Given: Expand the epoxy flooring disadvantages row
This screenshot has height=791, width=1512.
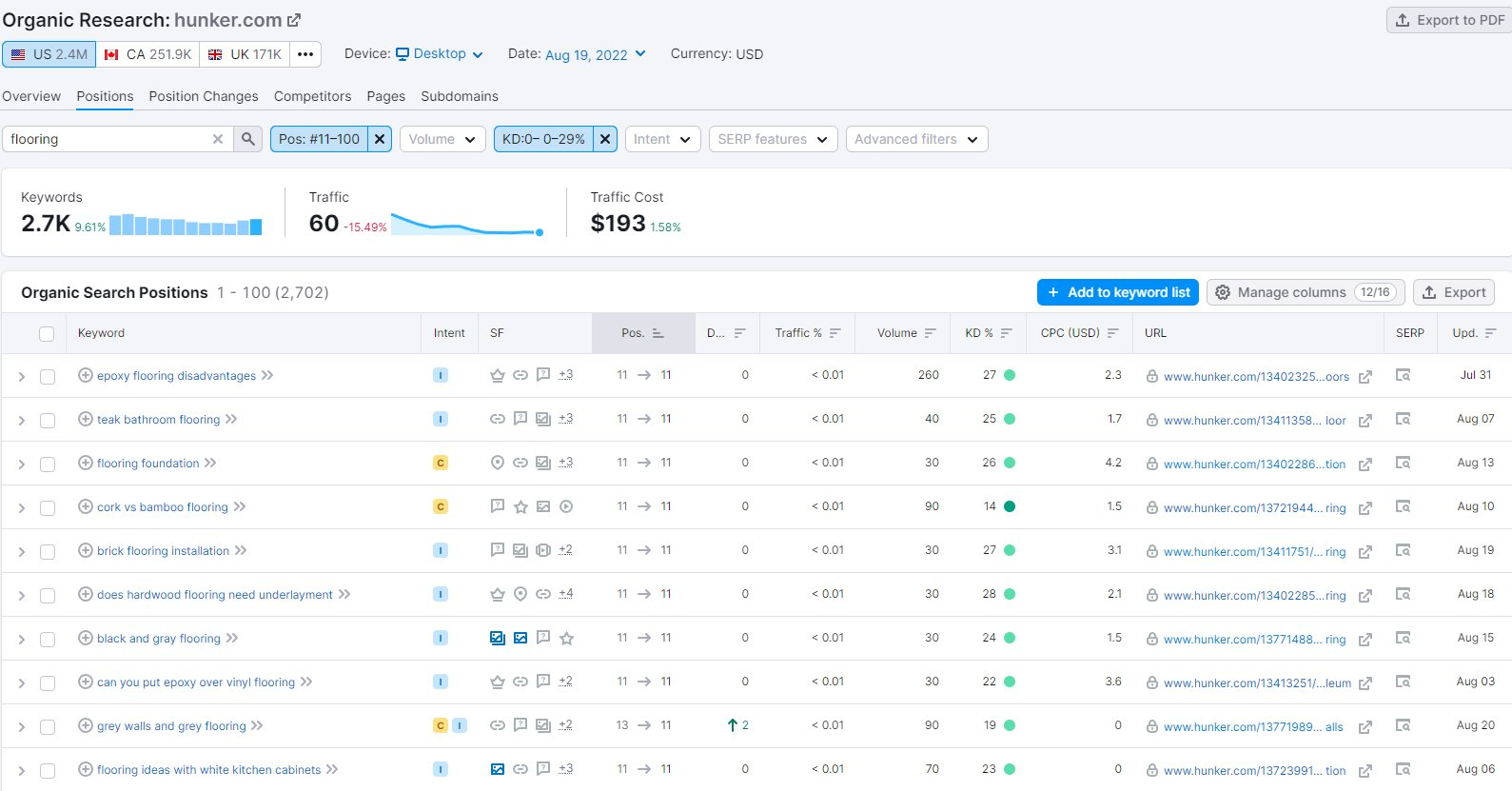Looking at the screenshot, I should pyautogui.click(x=21, y=377).
